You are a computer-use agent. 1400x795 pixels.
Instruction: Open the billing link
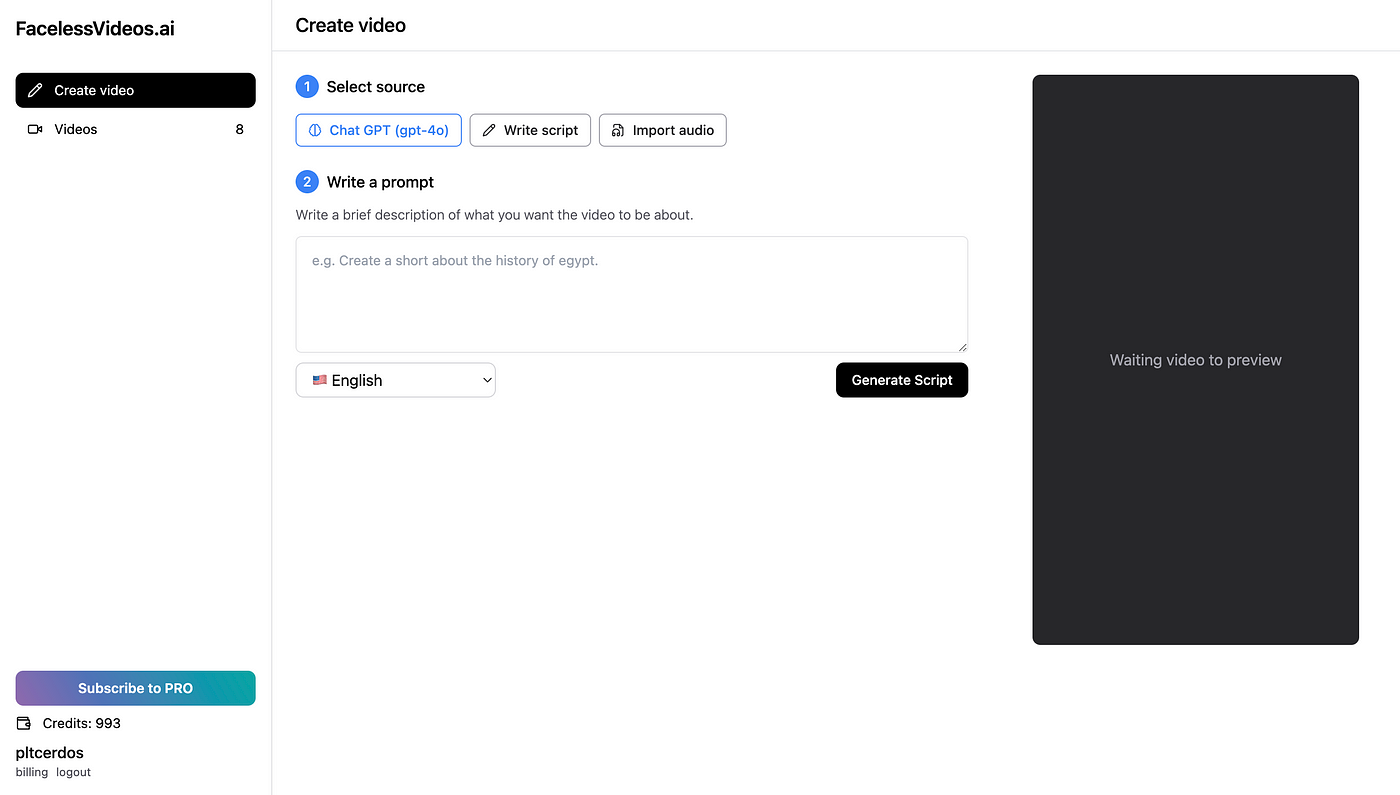coord(32,772)
